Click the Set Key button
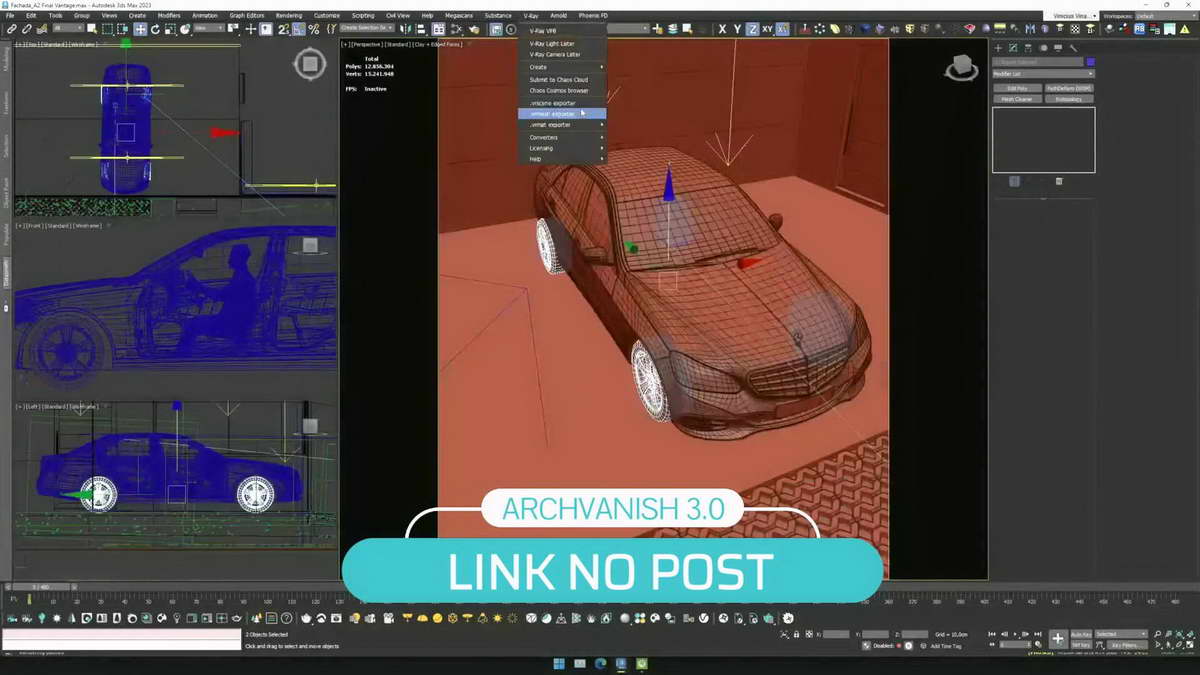 click(1082, 646)
